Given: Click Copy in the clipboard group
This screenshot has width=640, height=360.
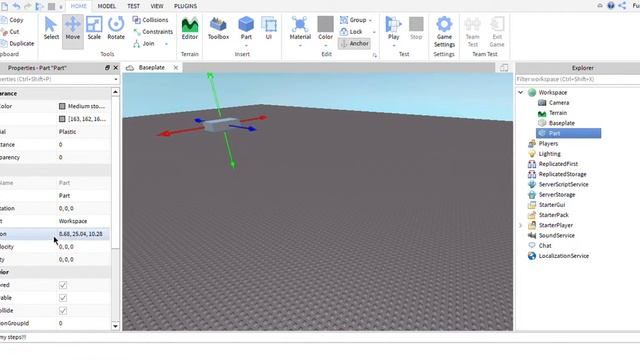Looking at the screenshot, I should click(12, 20).
